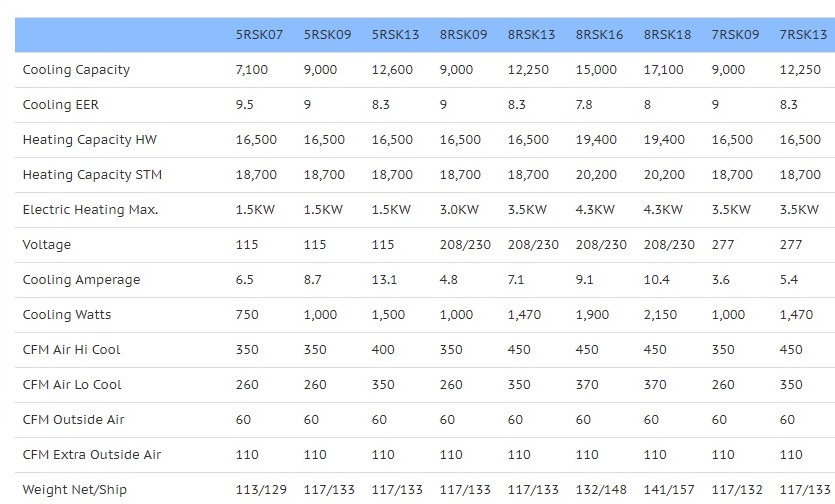835x504 pixels.
Task: Select the 2,150 cooling watts value
Action: point(660,315)
